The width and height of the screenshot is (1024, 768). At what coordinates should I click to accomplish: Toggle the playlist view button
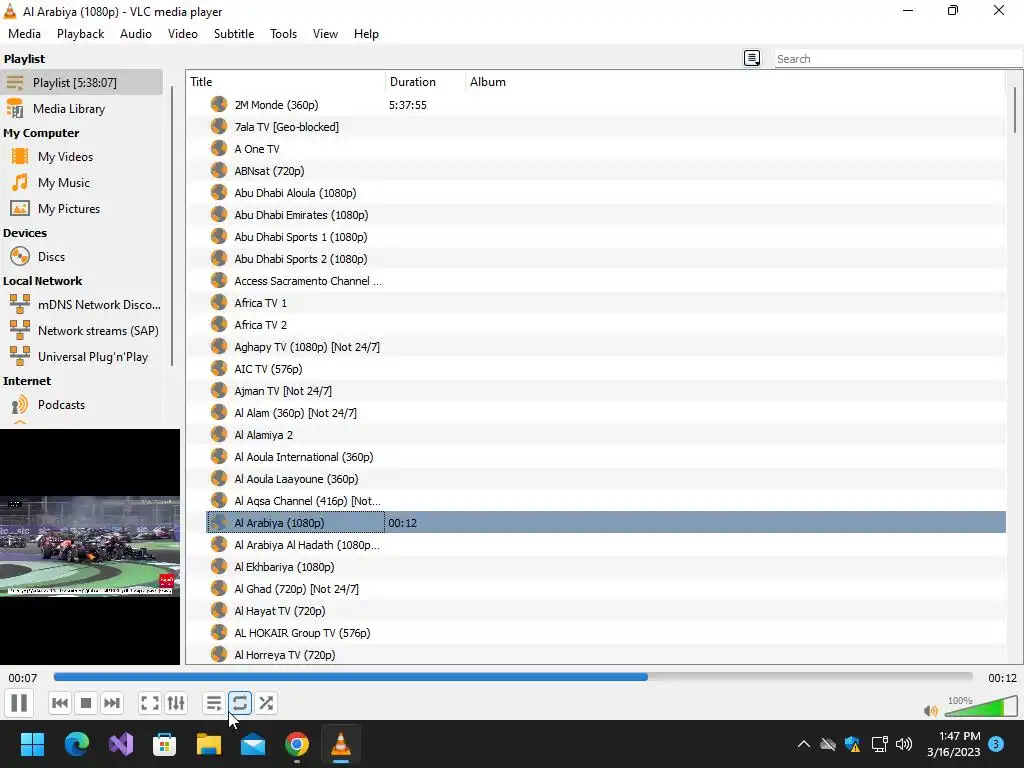pyautogui.click(x=214, y=703)
